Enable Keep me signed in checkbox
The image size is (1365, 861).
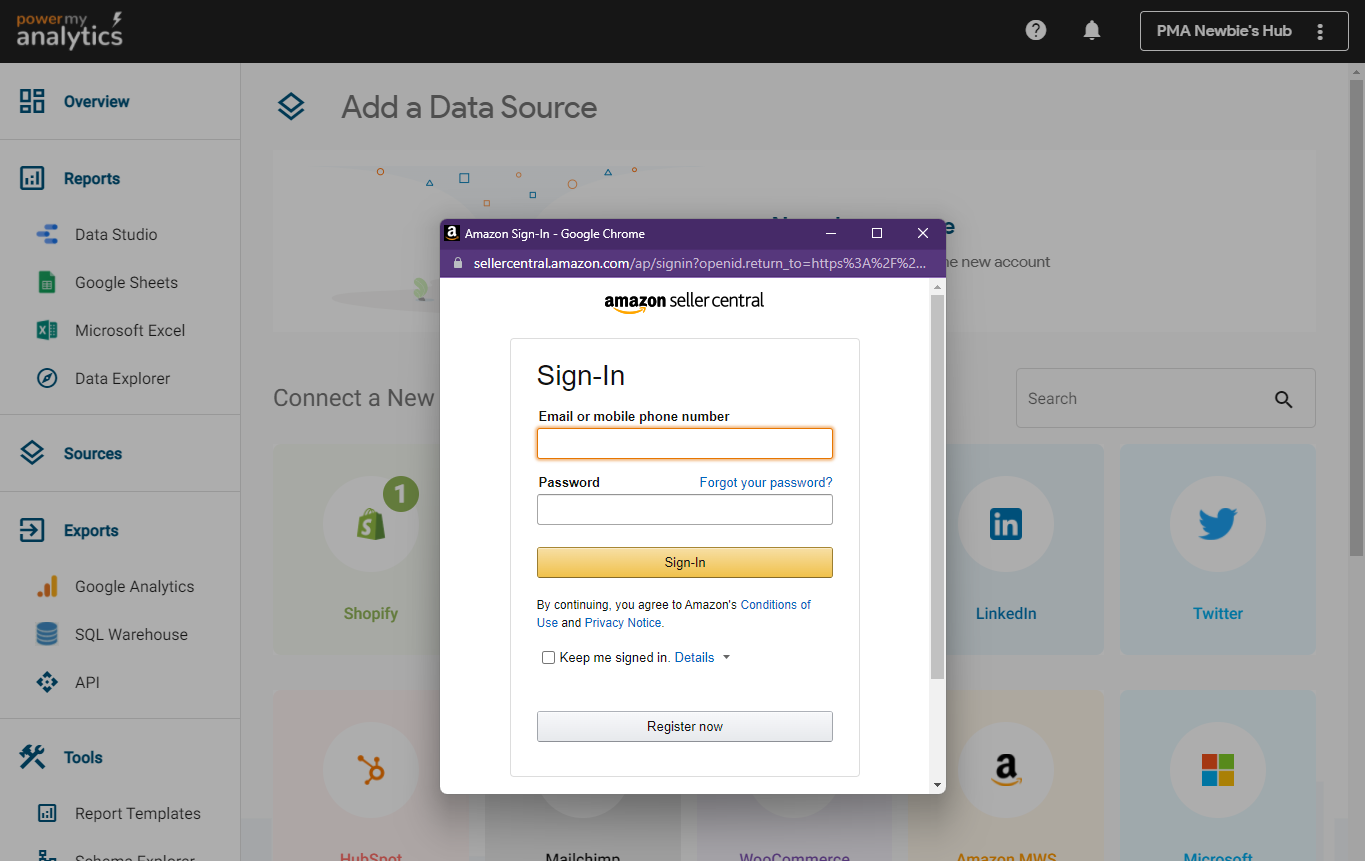point(548,658)
